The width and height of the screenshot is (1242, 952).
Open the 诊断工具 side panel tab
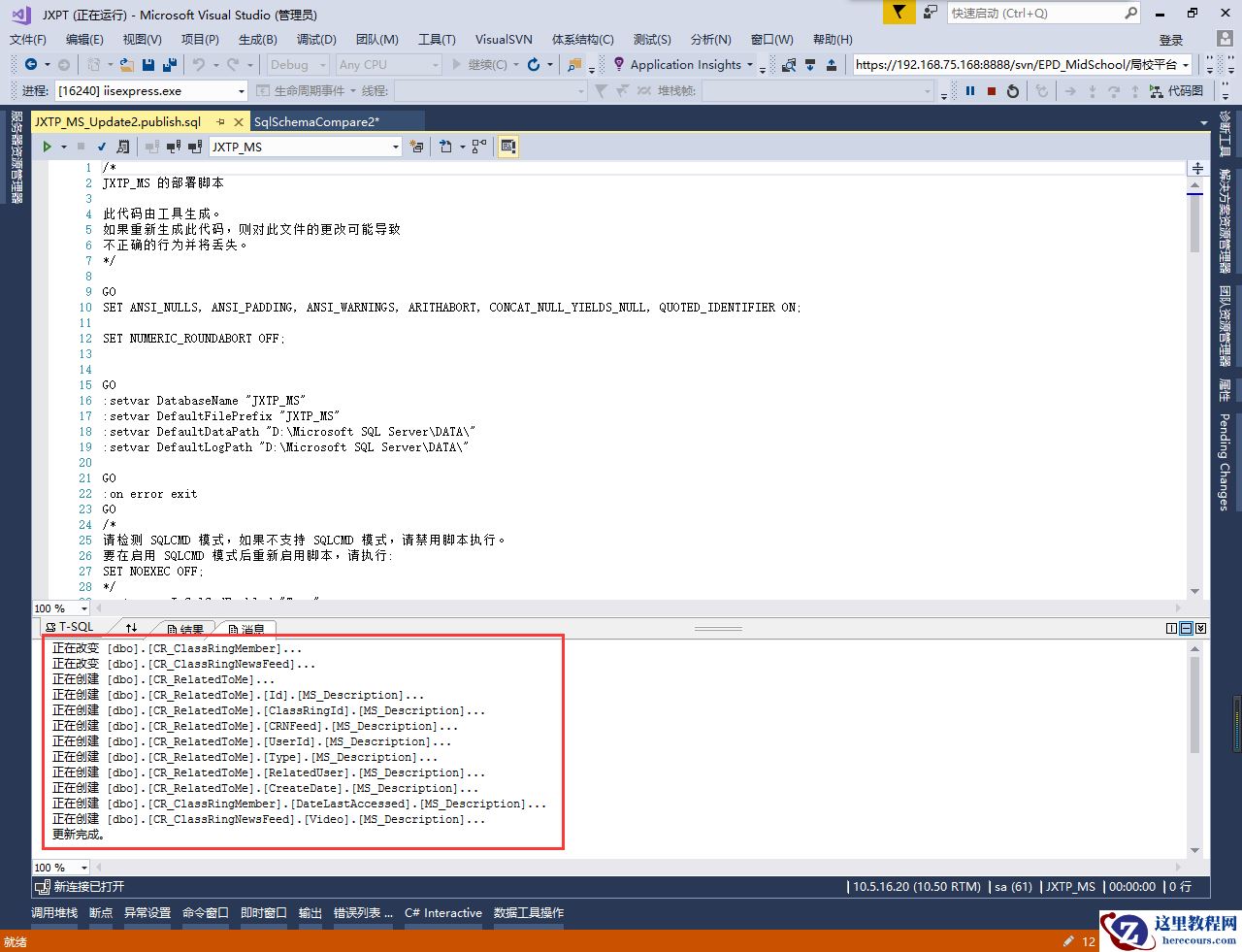point(1225,134)
